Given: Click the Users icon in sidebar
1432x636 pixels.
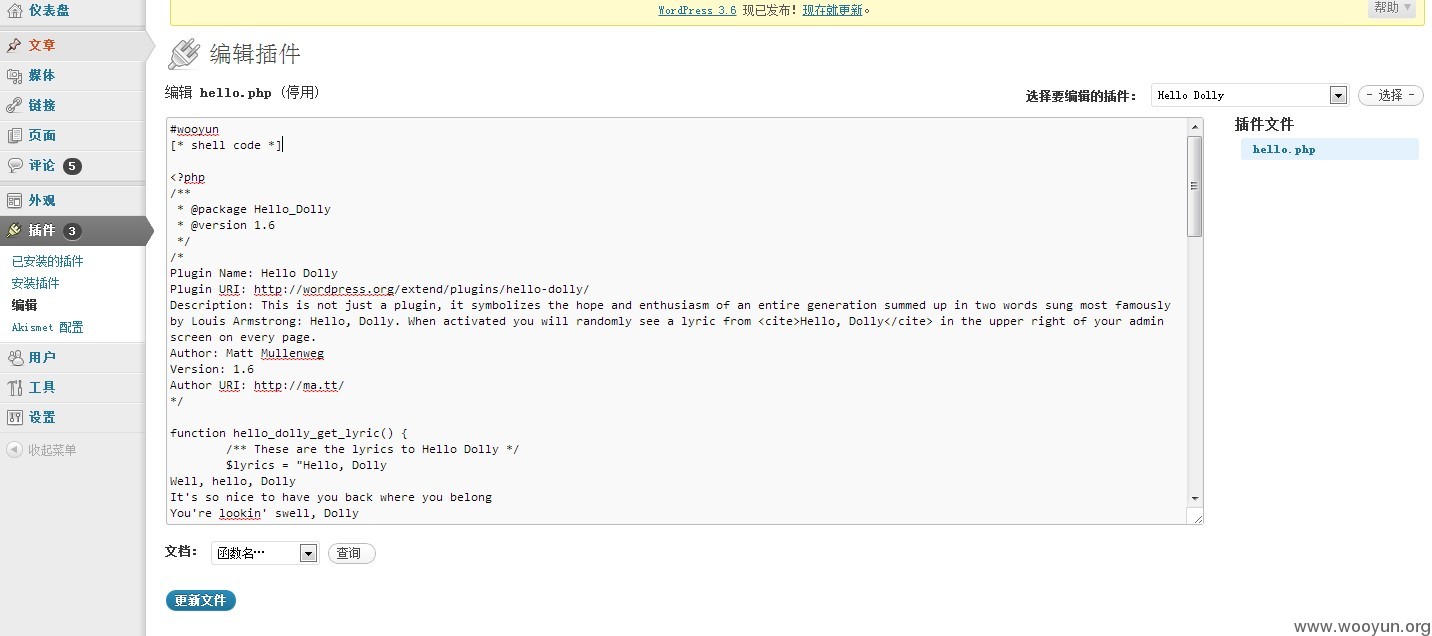Looking at the screenshot, I should click(14, 357).
